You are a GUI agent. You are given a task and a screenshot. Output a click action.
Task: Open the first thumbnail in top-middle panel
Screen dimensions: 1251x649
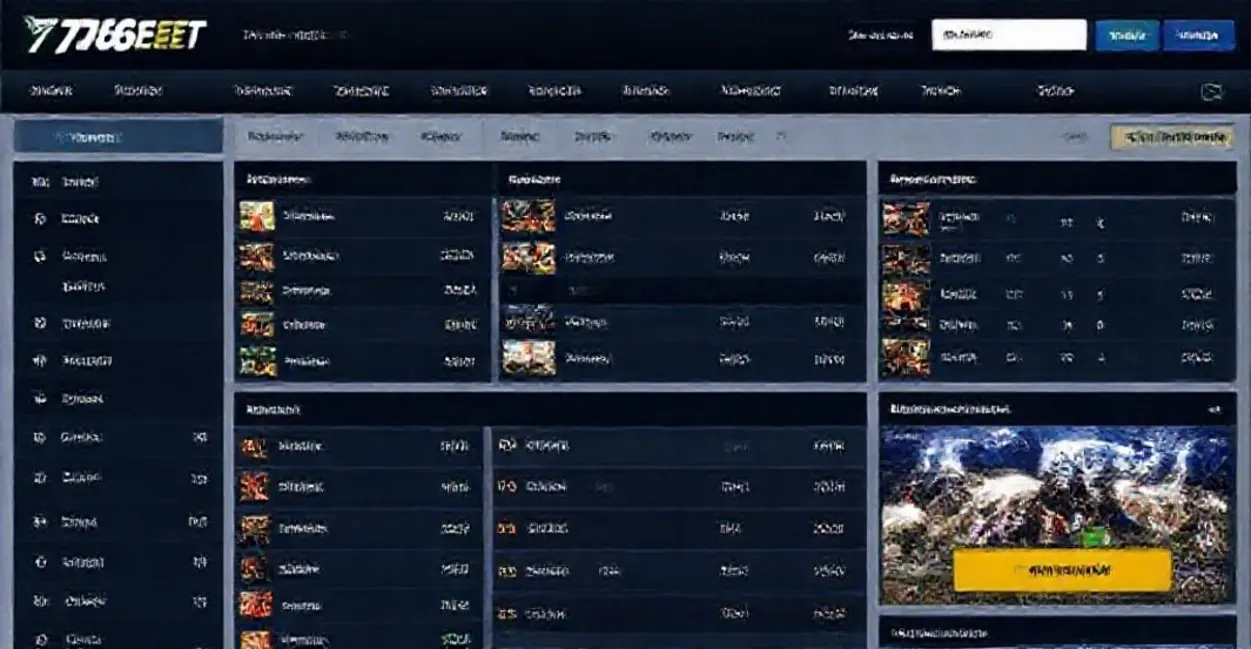[x=528, y=216]
